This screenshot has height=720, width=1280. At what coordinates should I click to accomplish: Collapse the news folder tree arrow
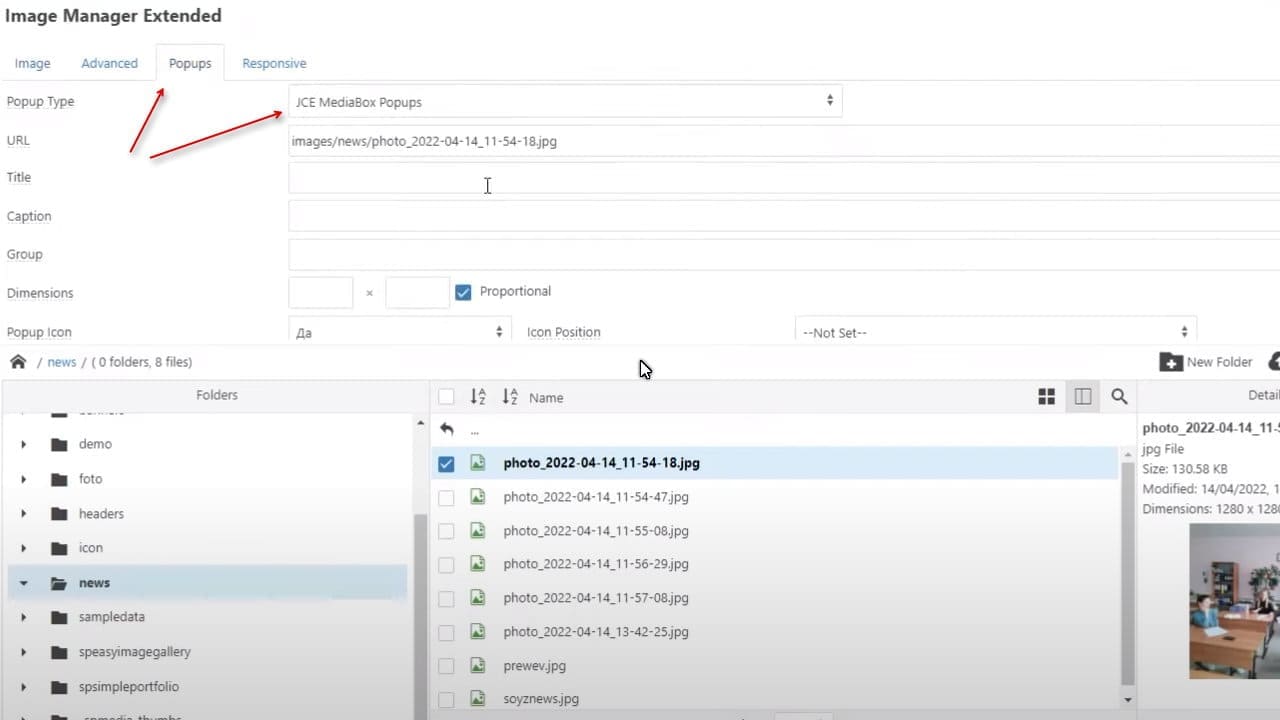(24, 583)
